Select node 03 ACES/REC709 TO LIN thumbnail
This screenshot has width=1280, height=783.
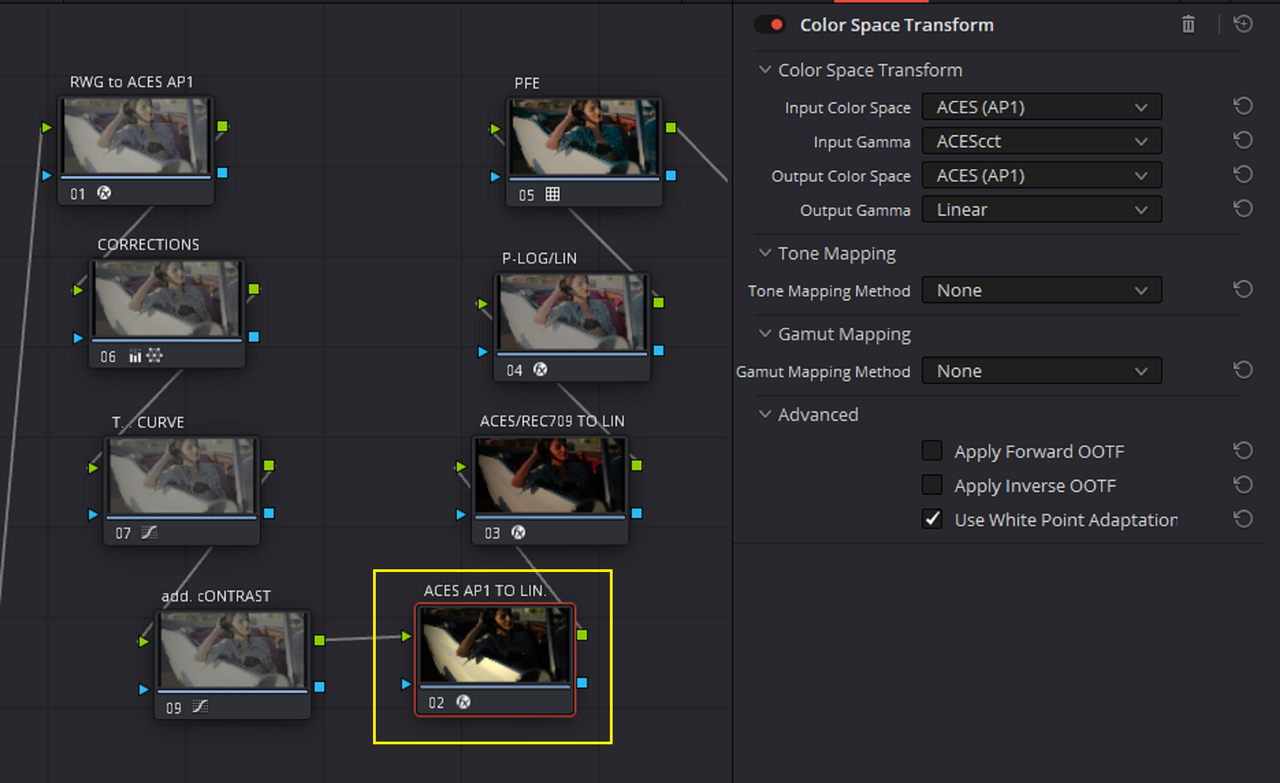point(551,476)
